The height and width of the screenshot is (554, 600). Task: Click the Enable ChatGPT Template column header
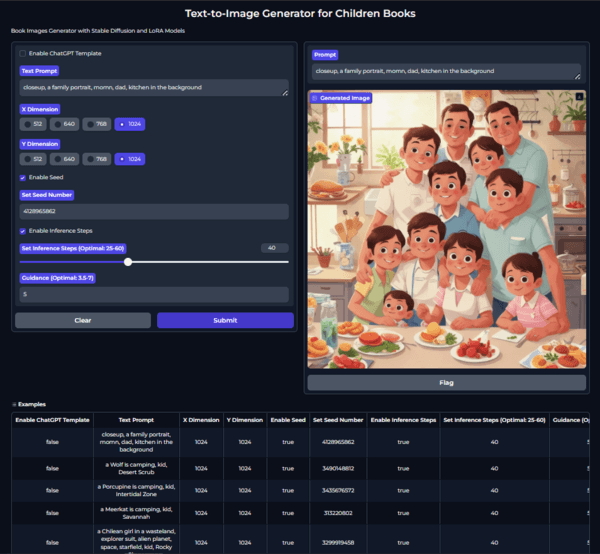(52, 420)
